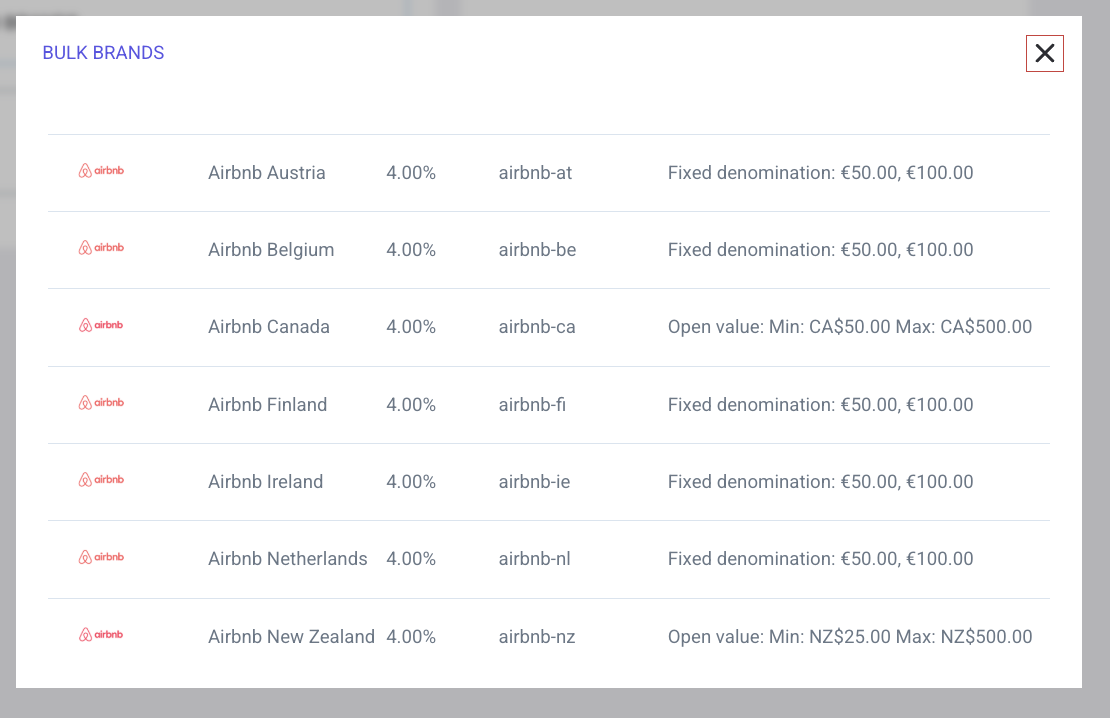The image size is (1110, 718).
Task: Click the Airbnb logo beside Airbnb Ireland
Action: point(101,479)
